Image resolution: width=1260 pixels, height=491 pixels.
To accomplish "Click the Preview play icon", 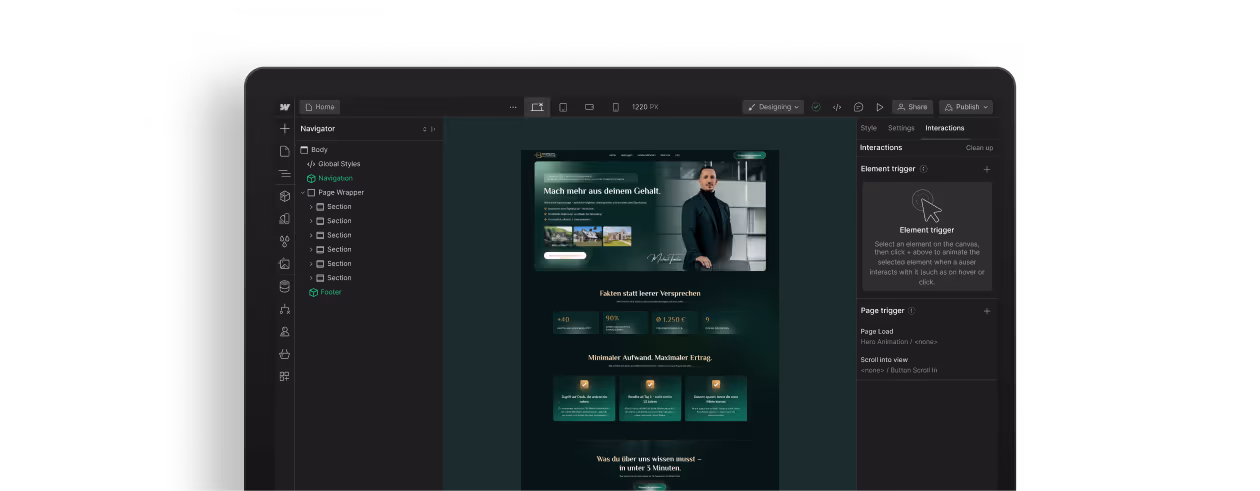I will 880,107.
